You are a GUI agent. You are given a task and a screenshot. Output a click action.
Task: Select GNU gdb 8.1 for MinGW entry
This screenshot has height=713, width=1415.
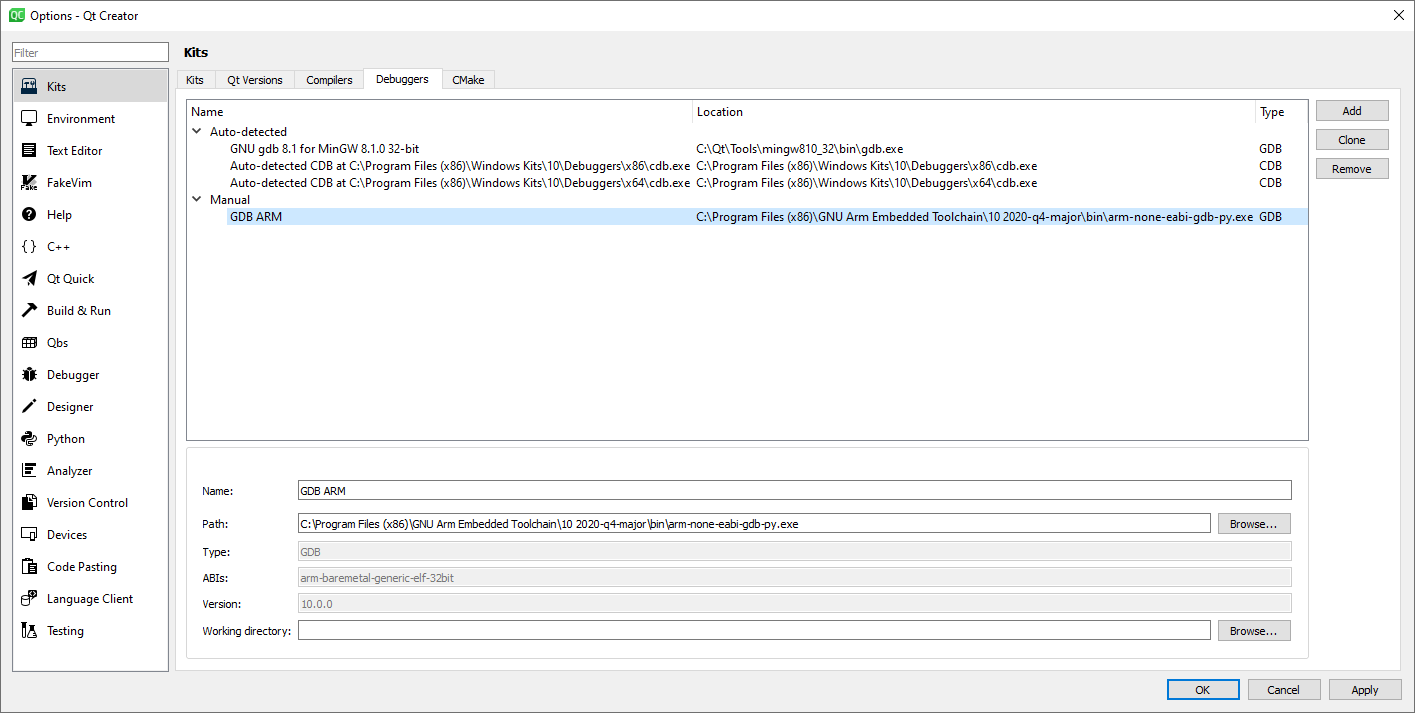[x=324, y=149]
